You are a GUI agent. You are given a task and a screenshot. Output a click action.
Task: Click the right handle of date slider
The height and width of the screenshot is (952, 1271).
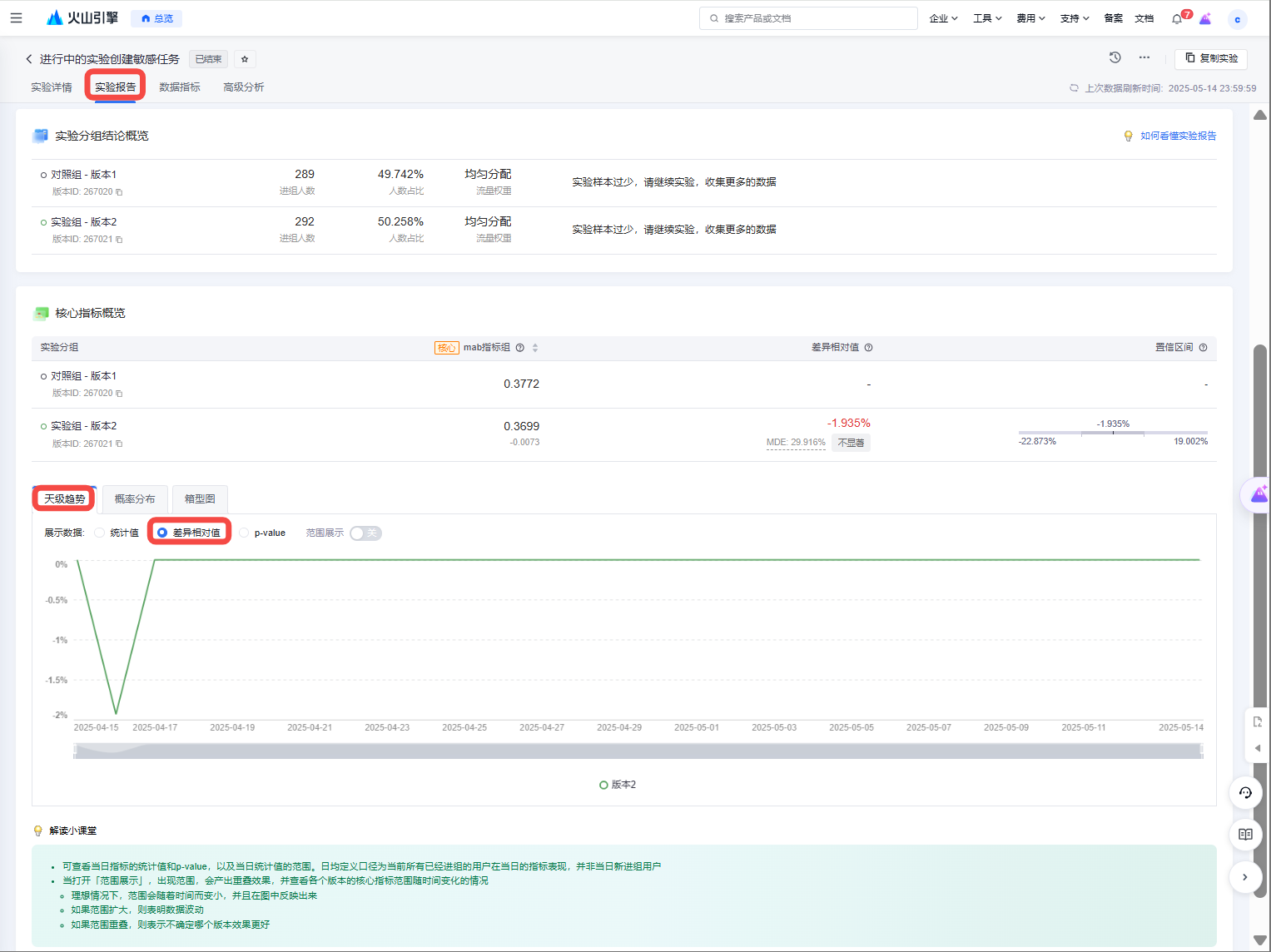tap(1201, 751)
